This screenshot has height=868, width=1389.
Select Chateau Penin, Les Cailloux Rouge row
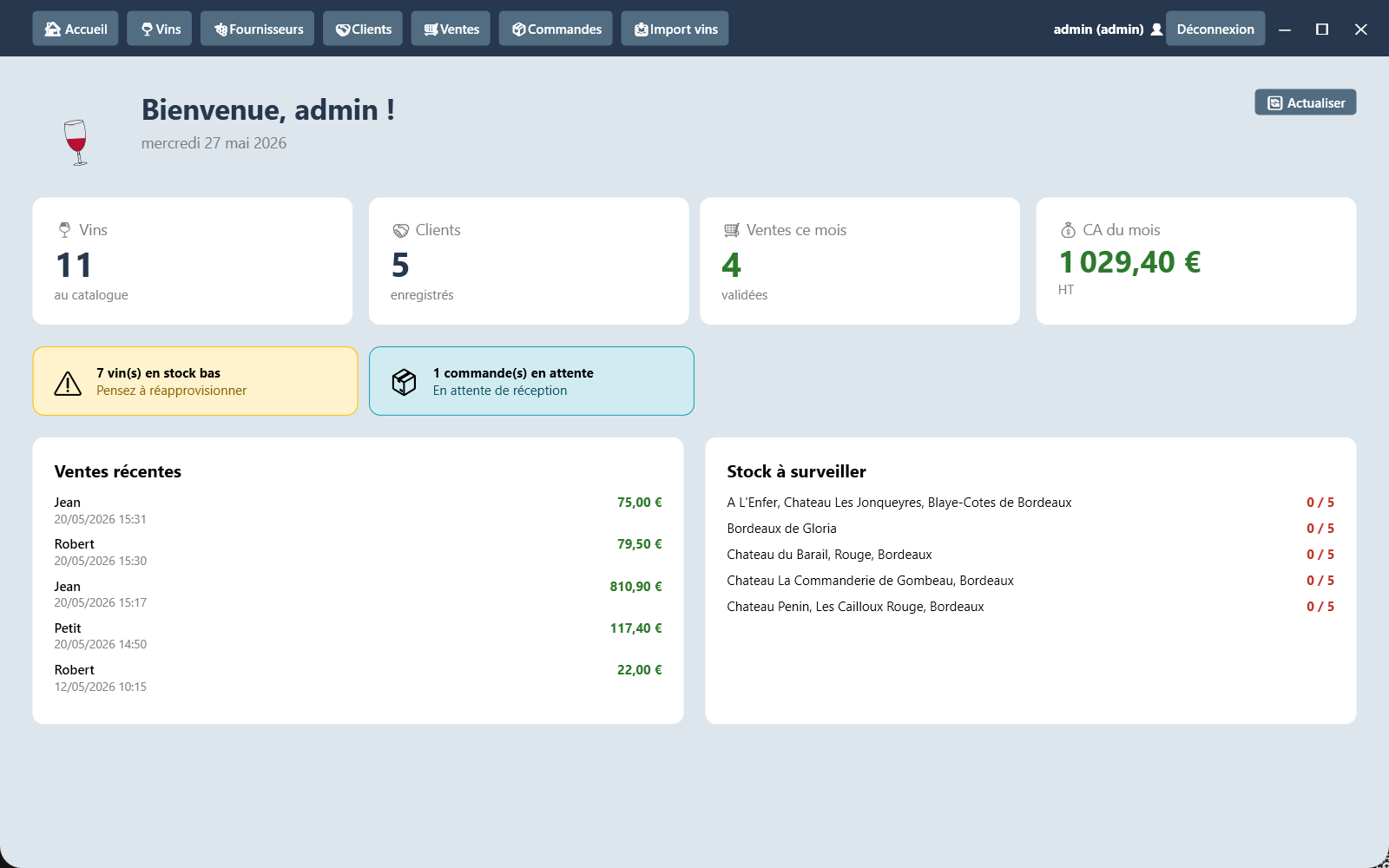[x=1030, y=607]
